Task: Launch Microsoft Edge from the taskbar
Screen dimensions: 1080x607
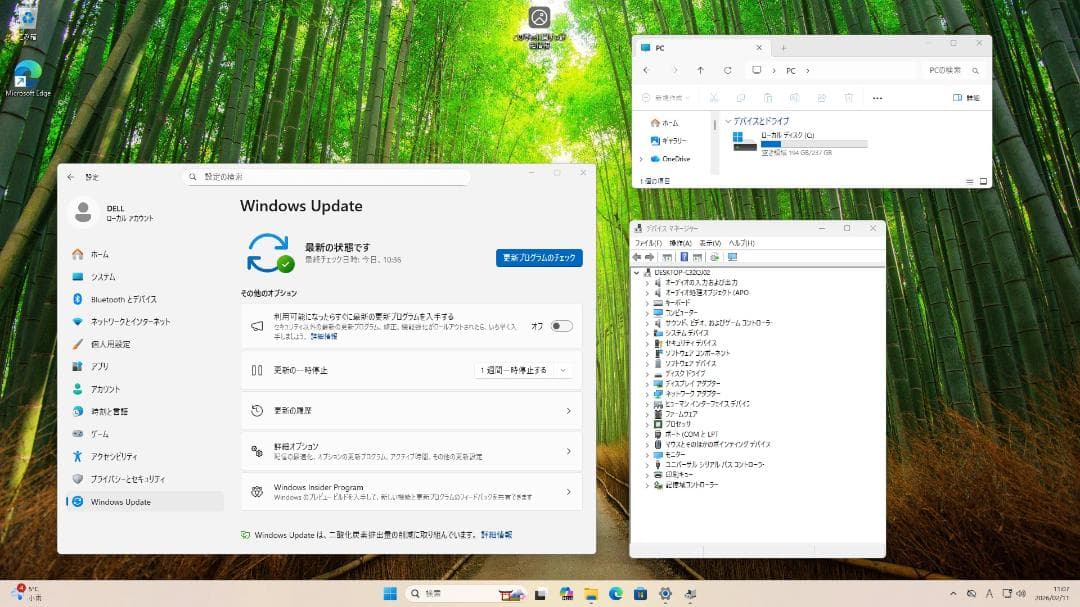Action: click(614, 594)
